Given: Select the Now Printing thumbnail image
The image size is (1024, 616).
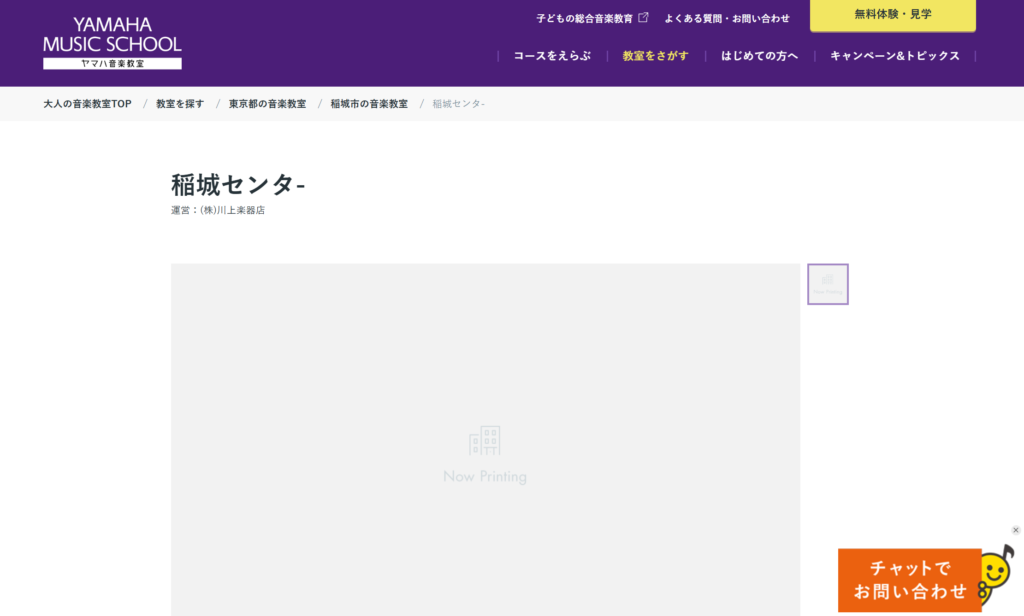Looking at the screenshot, I should (x=827, y=284).
